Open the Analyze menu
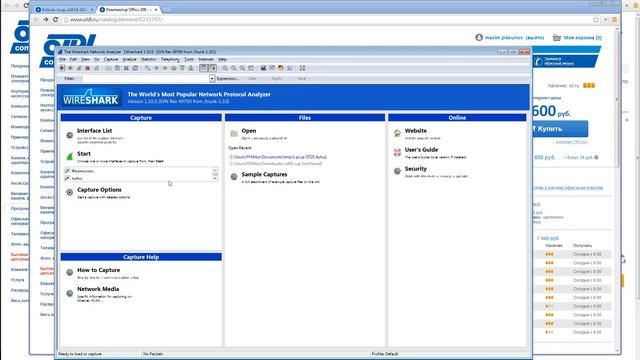640x360 pixels. point(129,60)
